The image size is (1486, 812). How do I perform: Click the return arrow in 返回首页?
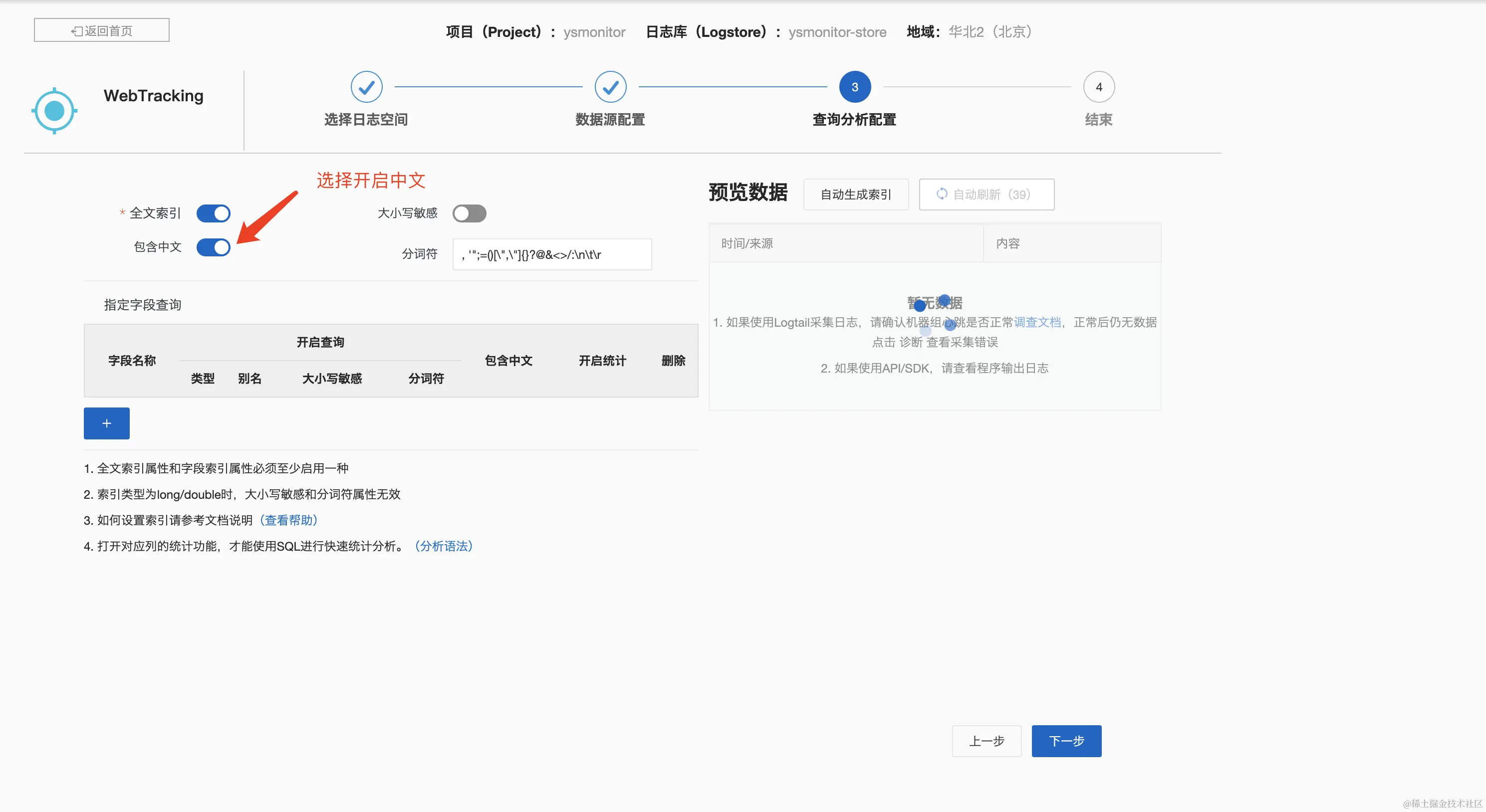point(77,31)
